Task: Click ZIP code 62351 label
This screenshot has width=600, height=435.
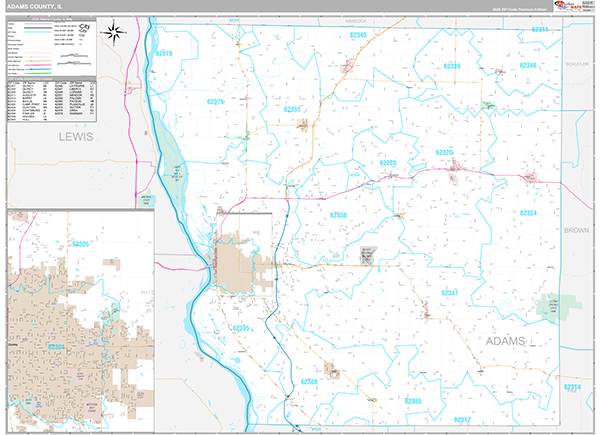Action: pyautogui.click(x=292, y=109)
